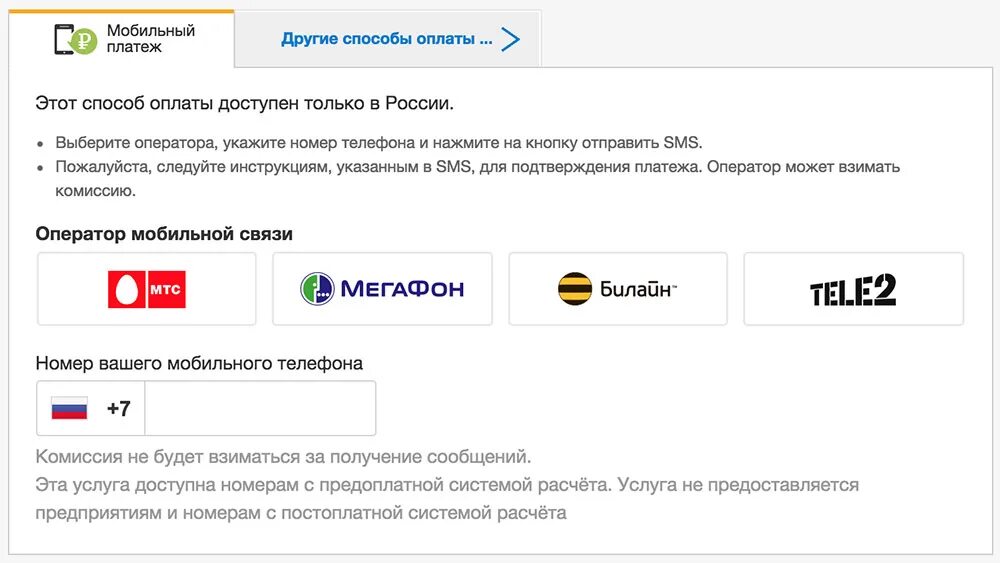Click the bullet about following SMS instructions
Viewport: 1000px width, 563px height.
(x=478, y=167)
